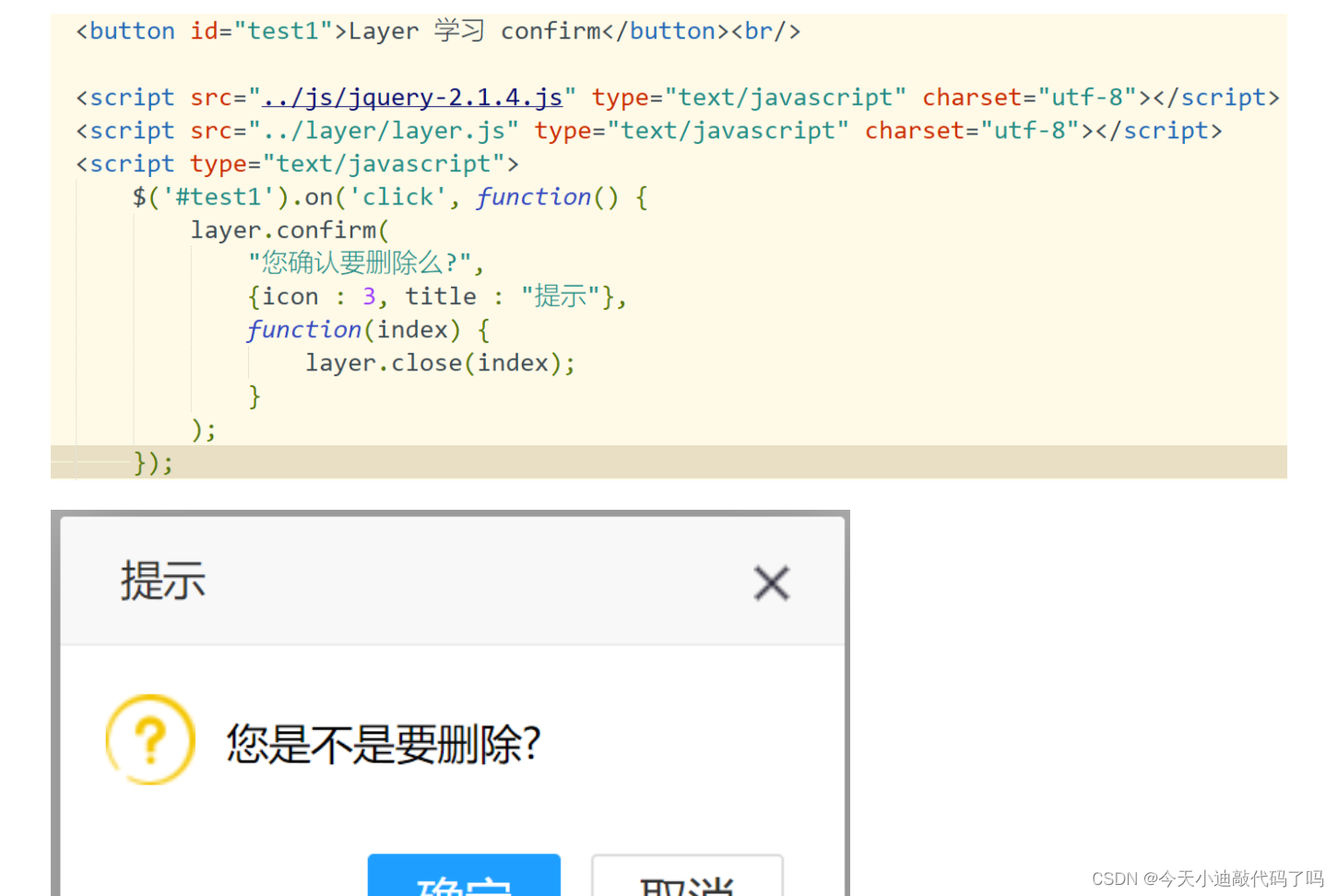This screenshot has width=1338, height=896.
Task: Click the 取消 cancel button
Action: click(687, 875)
